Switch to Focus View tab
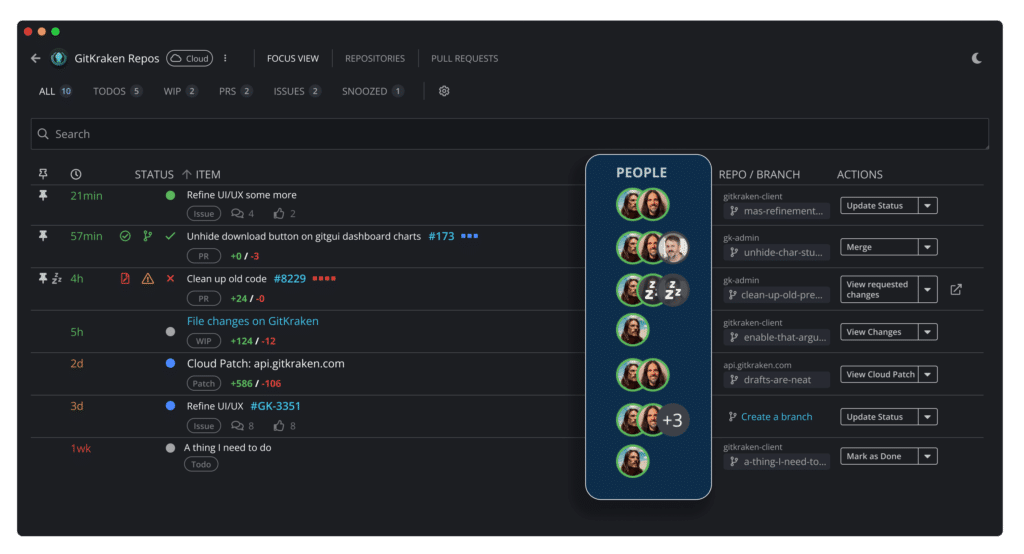This screenshot has width=1024, height=554. (x=293, y=58)
